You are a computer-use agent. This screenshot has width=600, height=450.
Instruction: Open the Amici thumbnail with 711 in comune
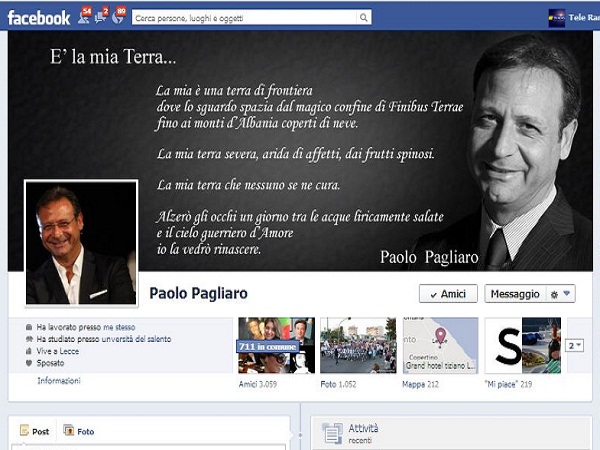tap(275, 345)
